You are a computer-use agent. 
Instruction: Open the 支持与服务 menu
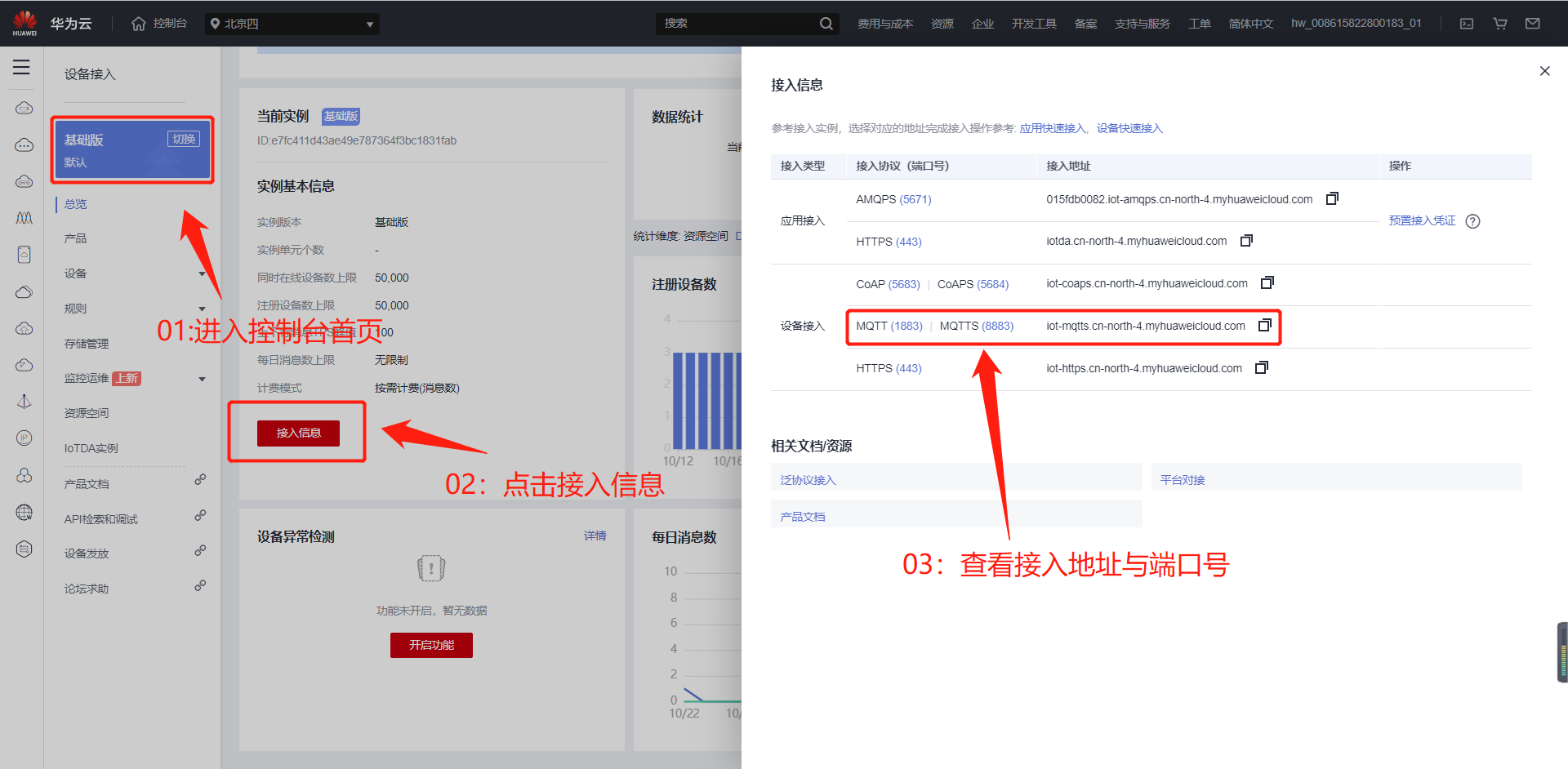(1143, 24)
